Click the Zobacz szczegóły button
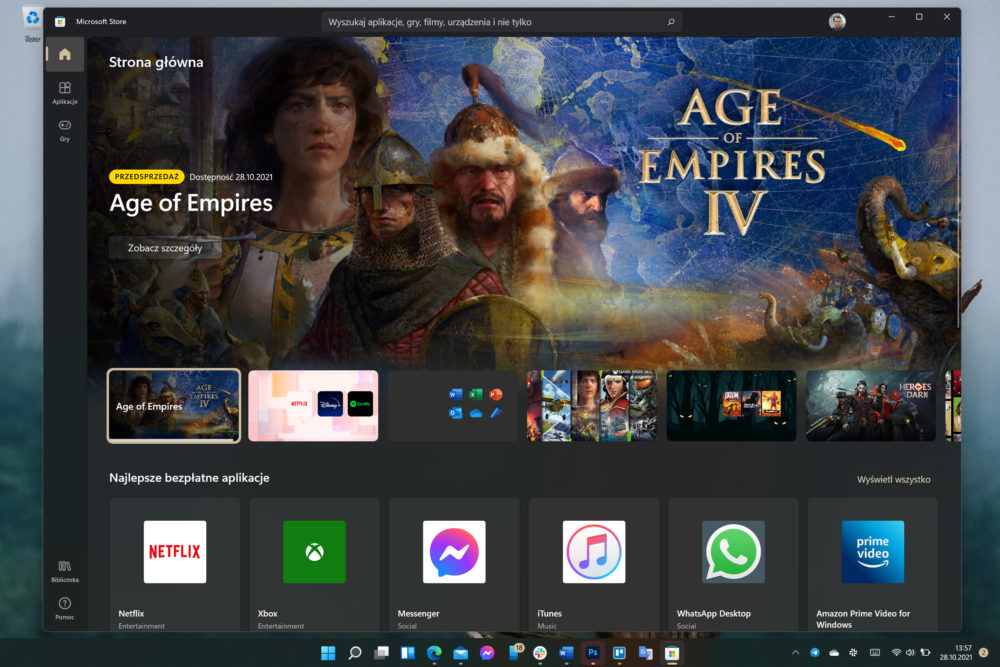 (165, 248)
